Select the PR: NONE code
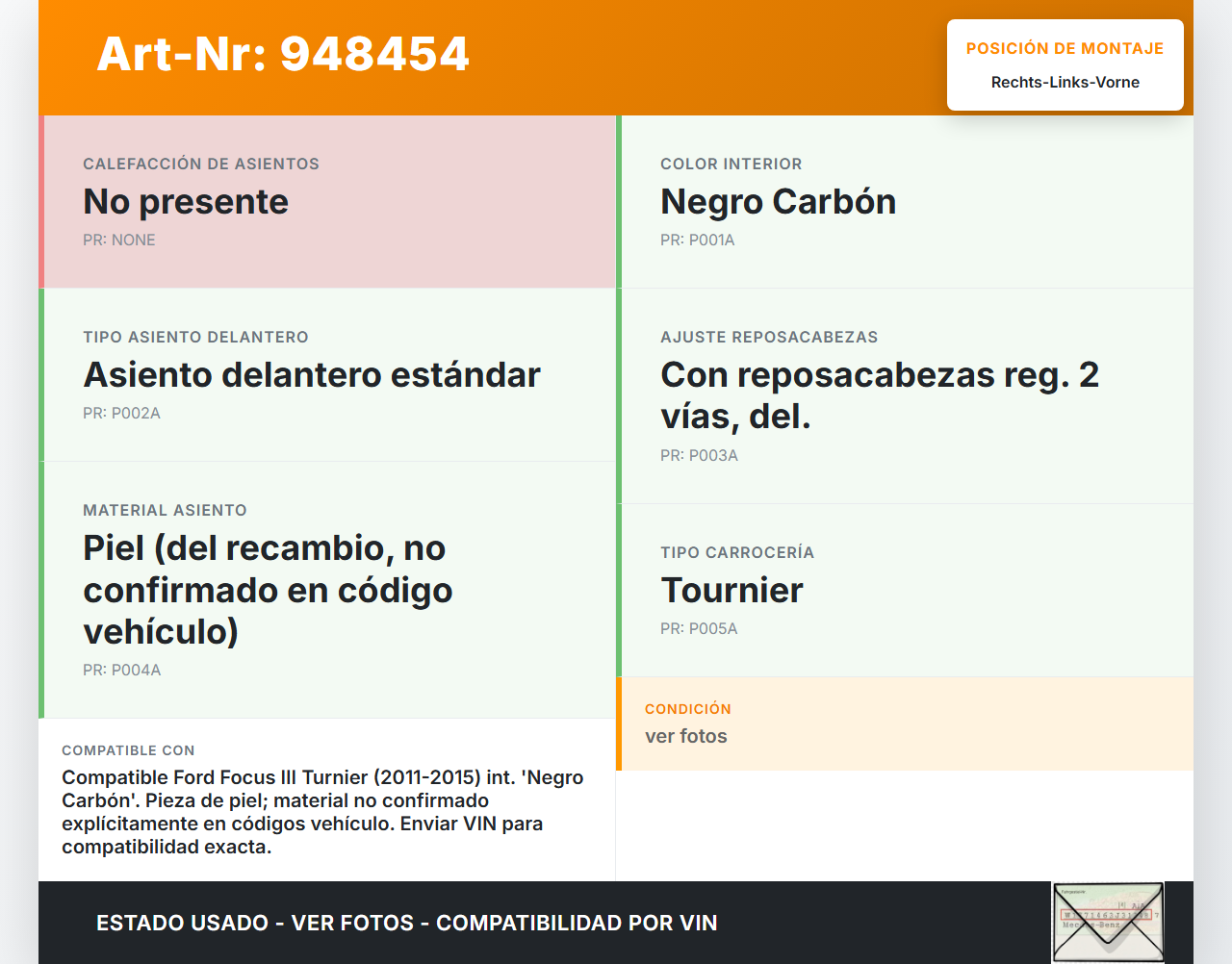 coord(119,241)
